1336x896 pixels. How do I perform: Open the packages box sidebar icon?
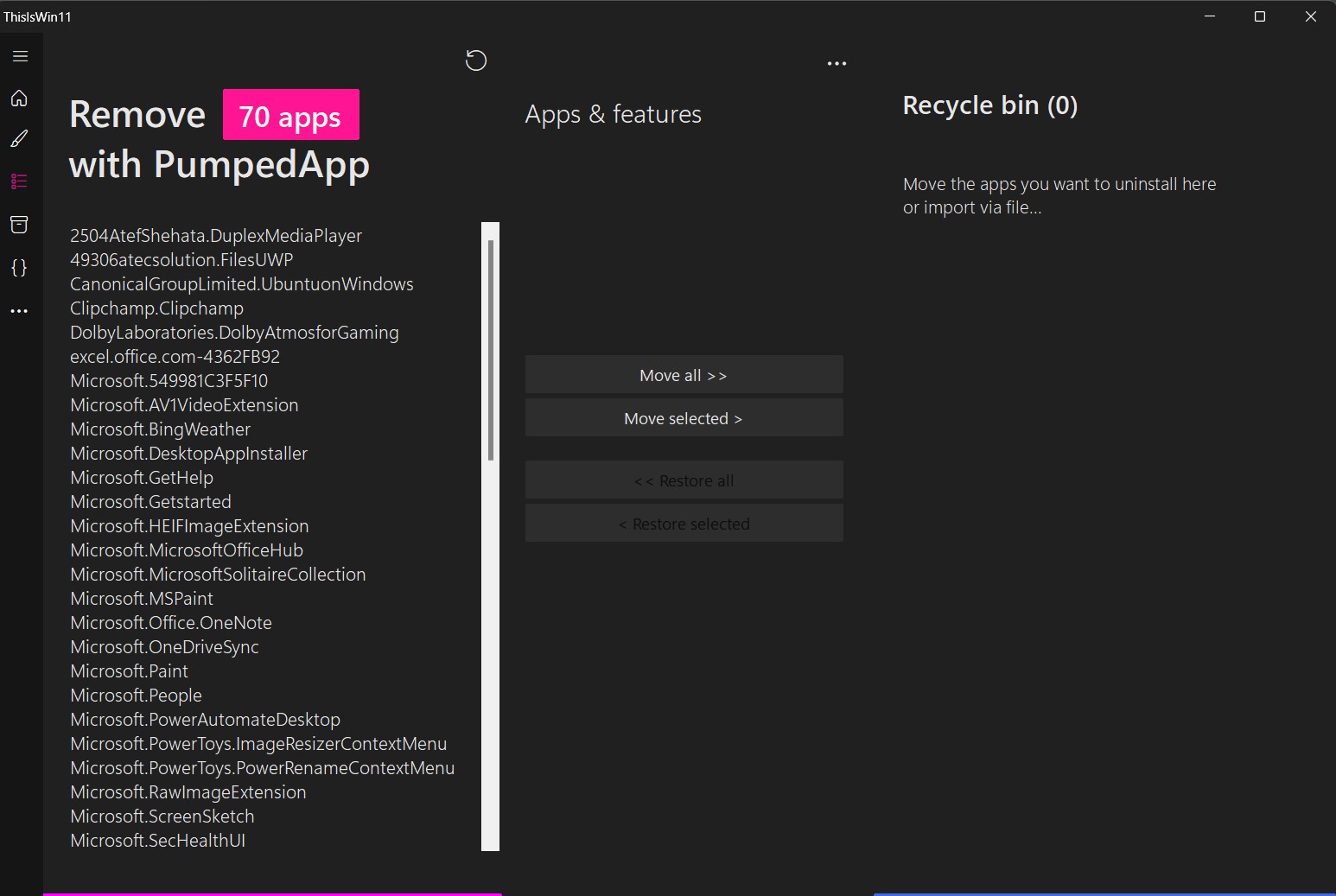point(19,225)
